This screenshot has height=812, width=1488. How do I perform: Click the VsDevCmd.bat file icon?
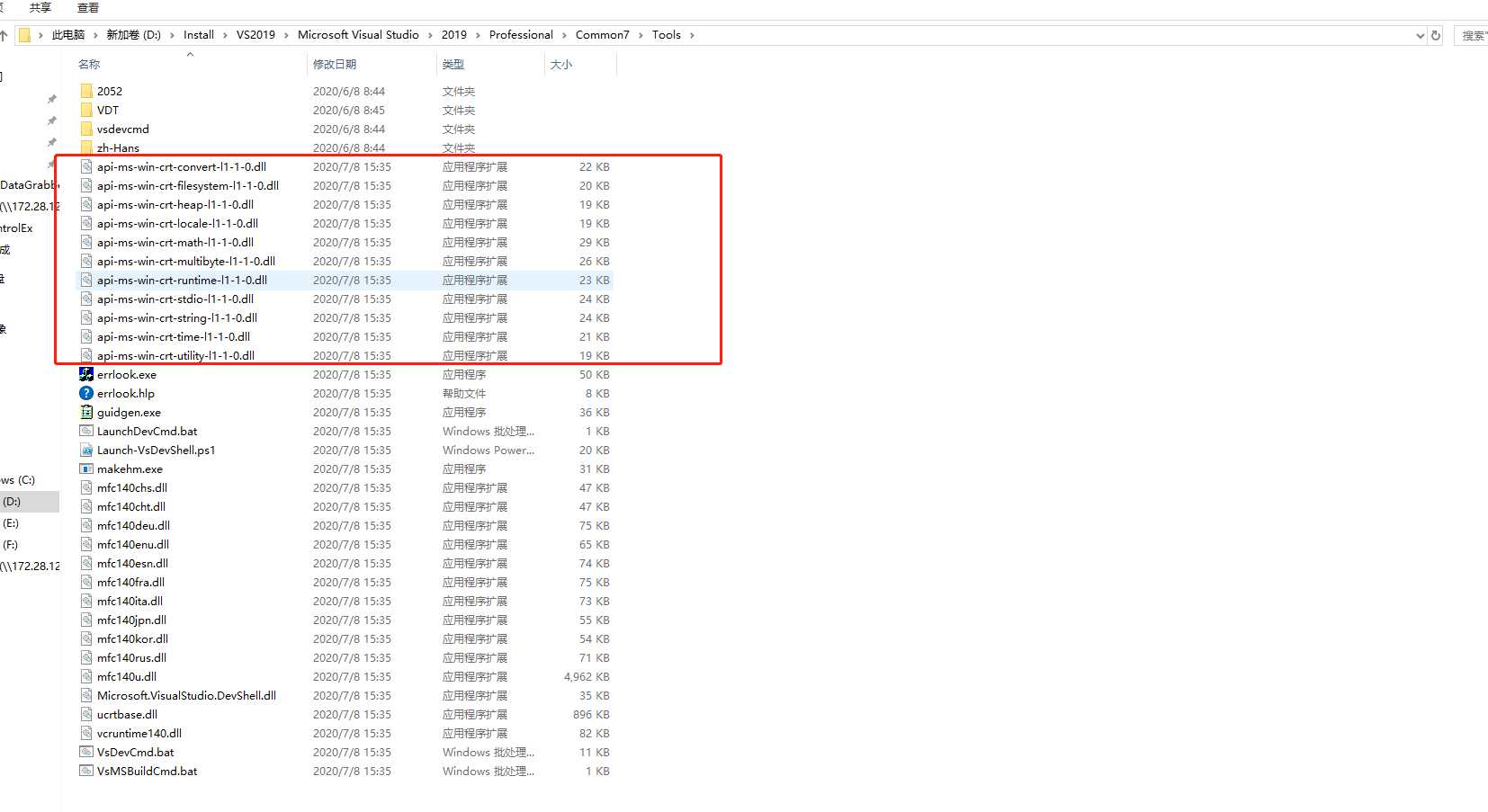click(x=86, y=752)
